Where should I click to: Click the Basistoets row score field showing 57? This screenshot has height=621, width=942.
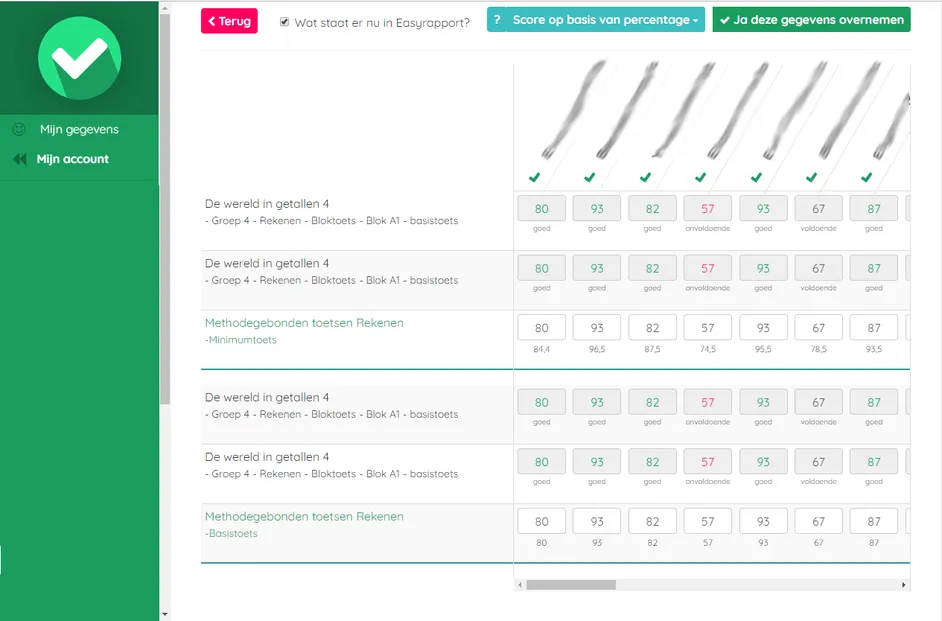[708, 521]
